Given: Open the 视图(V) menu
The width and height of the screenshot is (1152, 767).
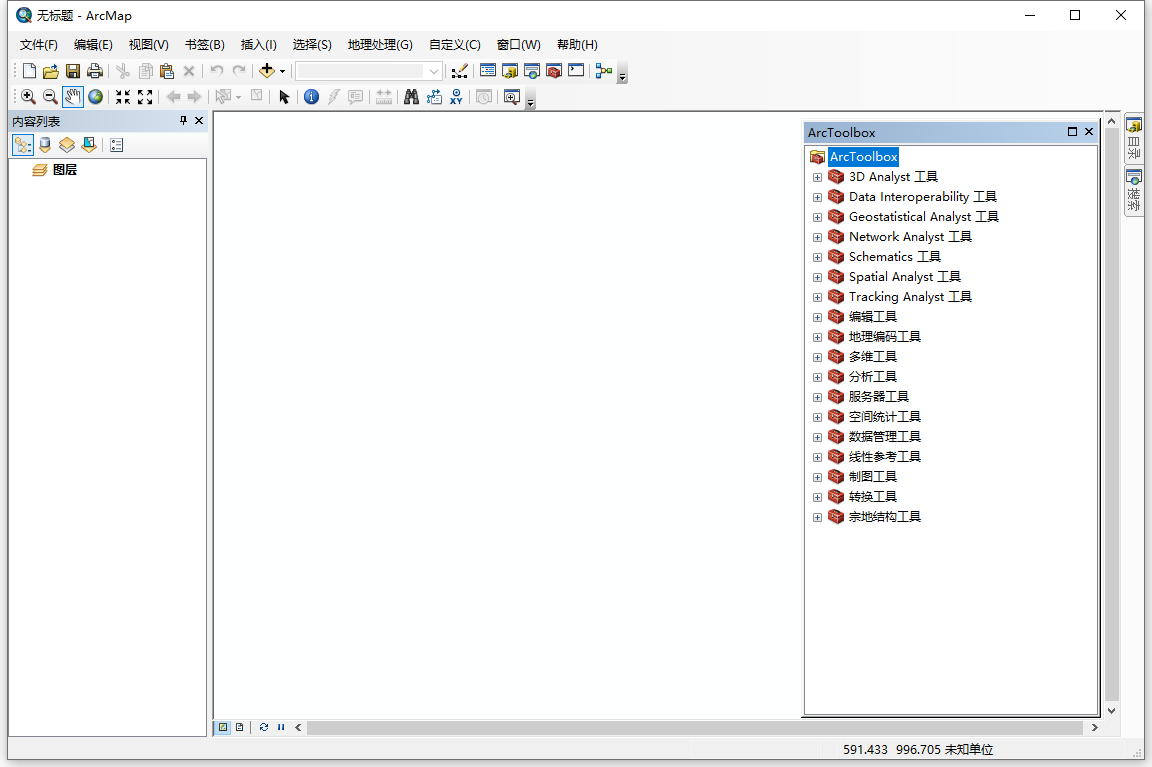Looking at the screenshot, I should point(148,45).
